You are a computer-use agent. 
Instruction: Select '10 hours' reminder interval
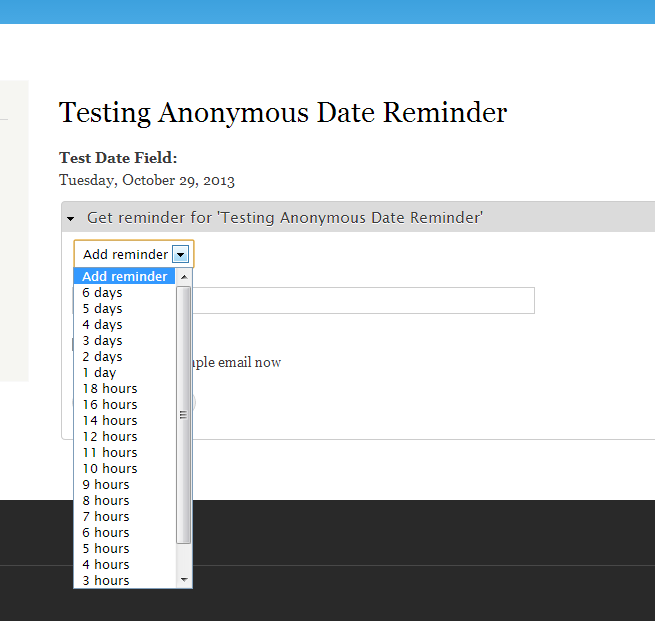pyautogui.click(x=110, y=469)
